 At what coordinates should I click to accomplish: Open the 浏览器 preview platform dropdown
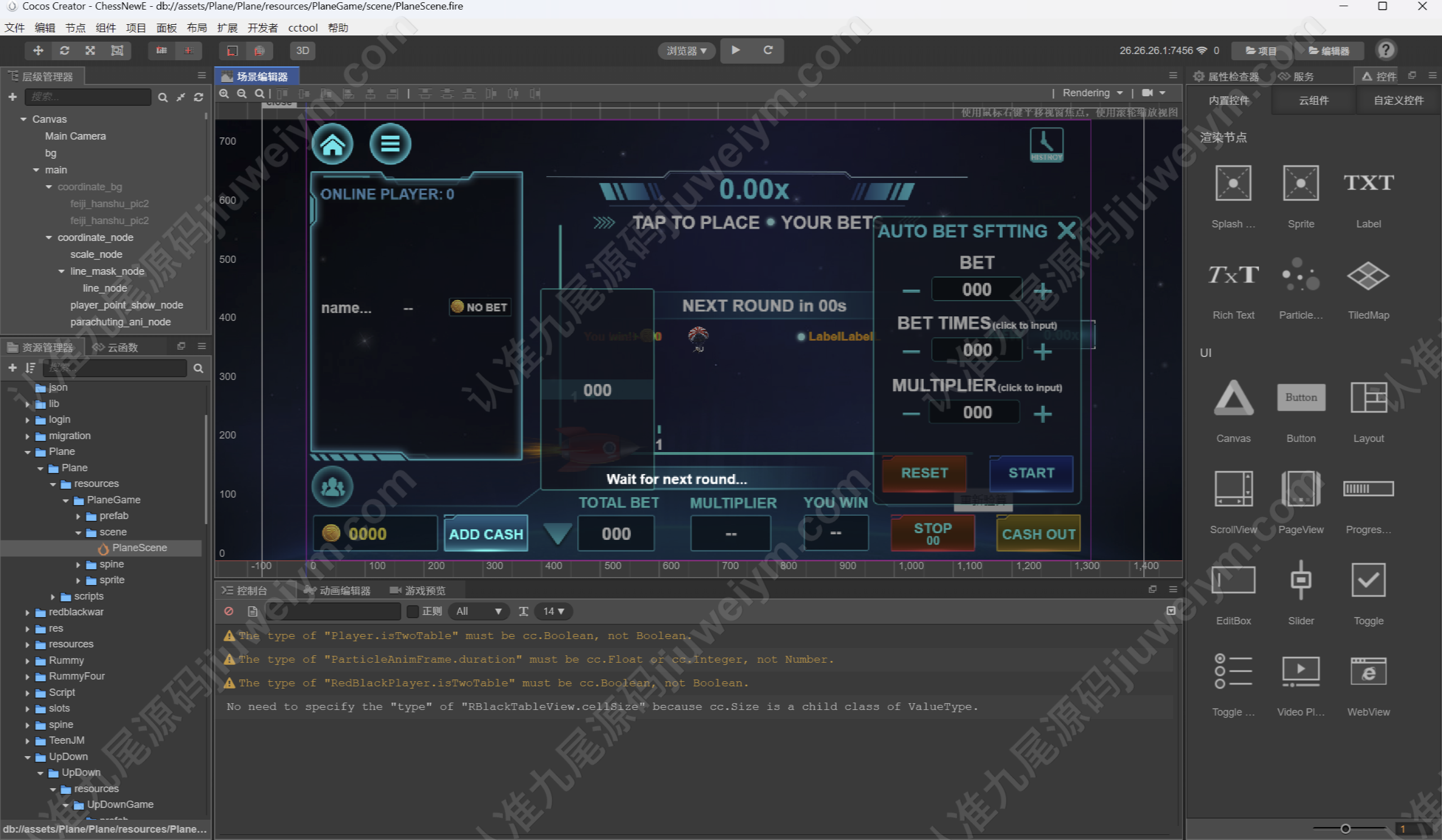click(686, 51)
